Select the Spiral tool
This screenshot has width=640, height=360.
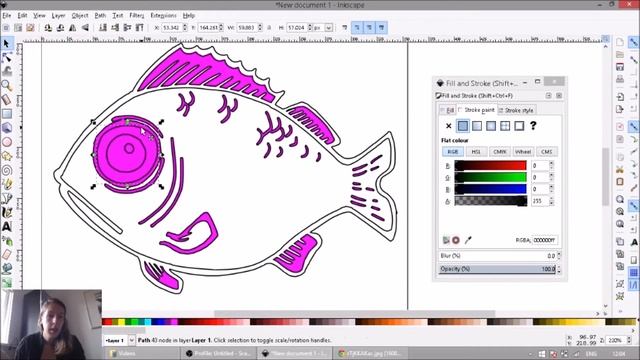(7, 170)
